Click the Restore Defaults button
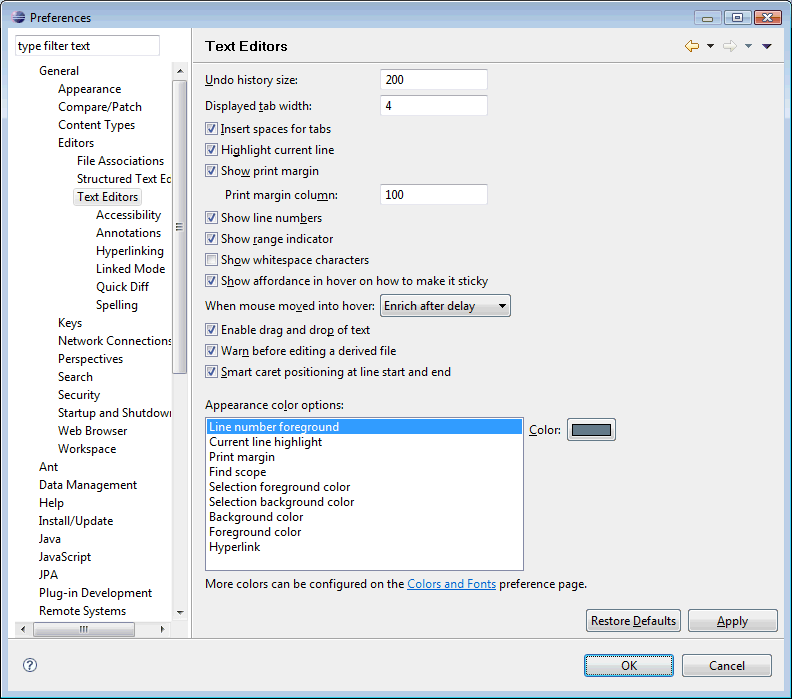 click(x=633, y=620)
